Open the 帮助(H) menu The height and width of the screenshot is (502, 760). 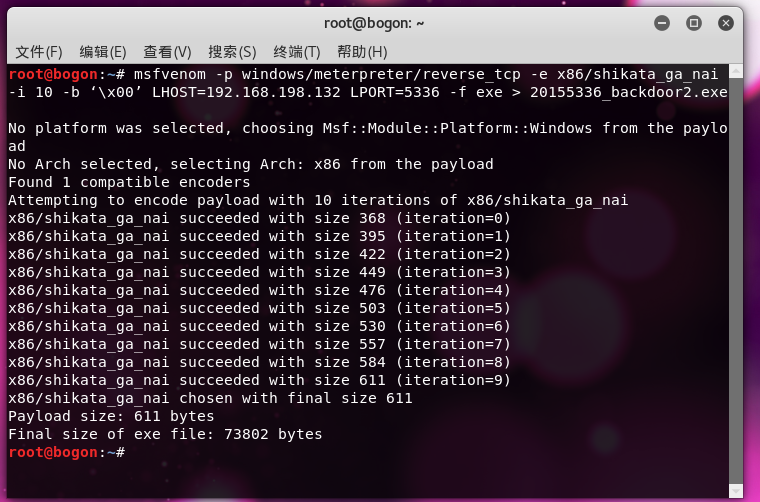click(x=362, y=52)
